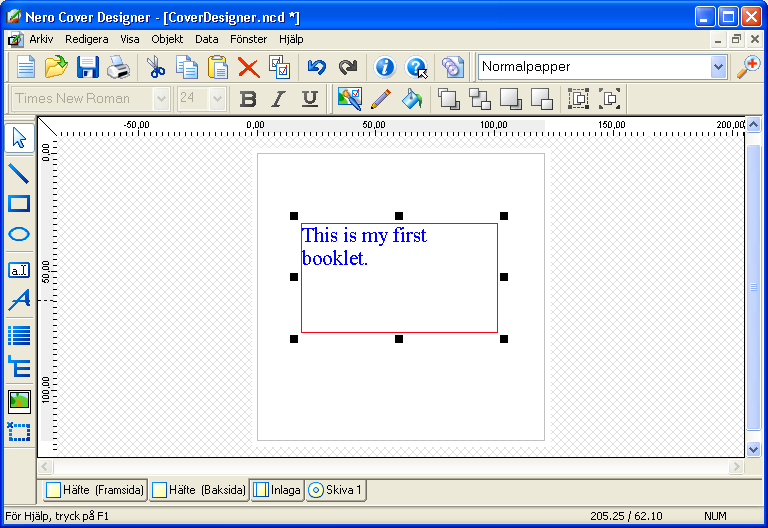
Task: Switch to the Skiva 1 tab
Action: [x=336, y=490]
